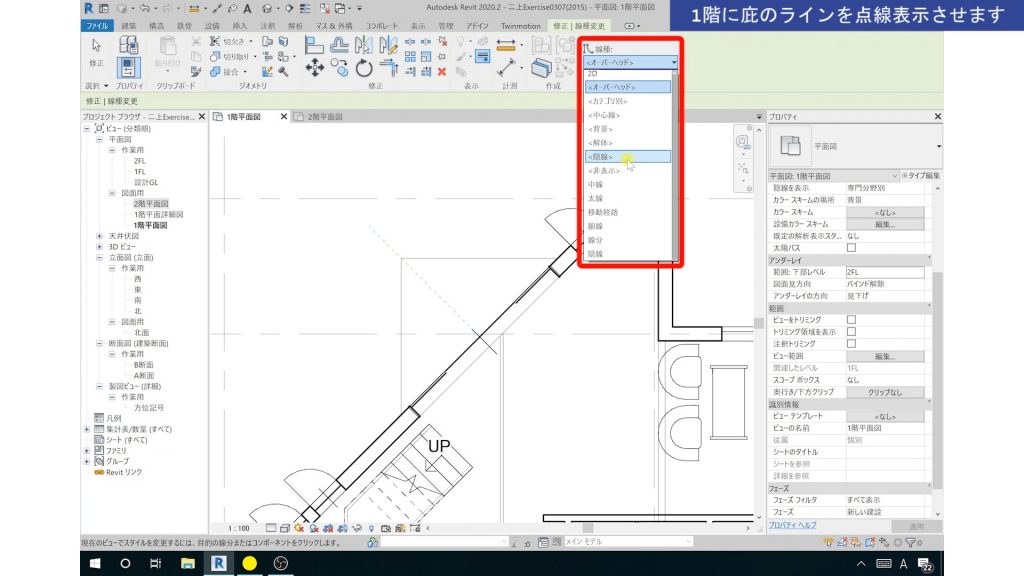The image size is (1024, 576).
Task: Click 編集 button for ビュー範囲
Action: (x=884, y=355)
